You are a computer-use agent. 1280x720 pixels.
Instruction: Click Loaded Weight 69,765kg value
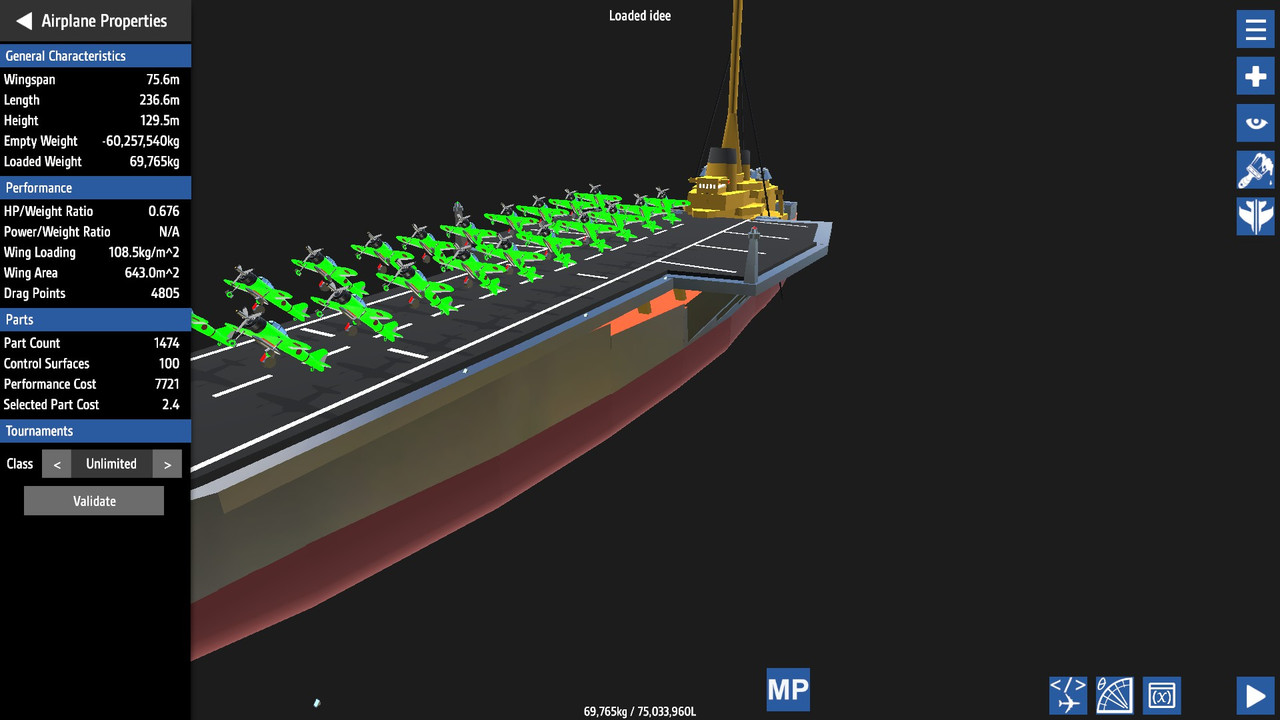[155, 161]
